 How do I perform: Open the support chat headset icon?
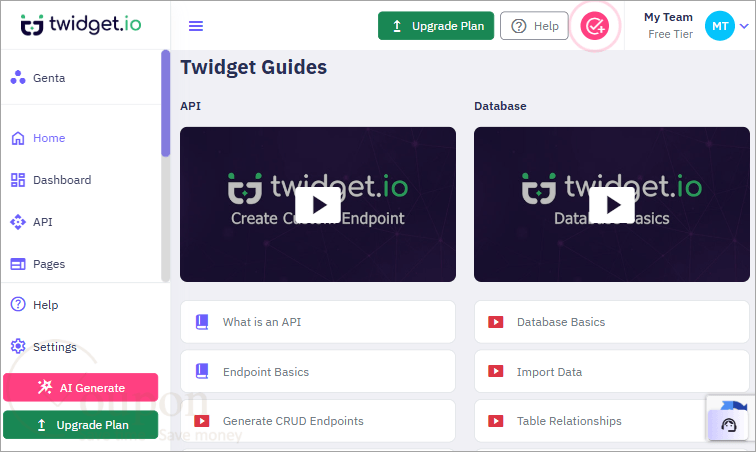[x=729, y=425]
